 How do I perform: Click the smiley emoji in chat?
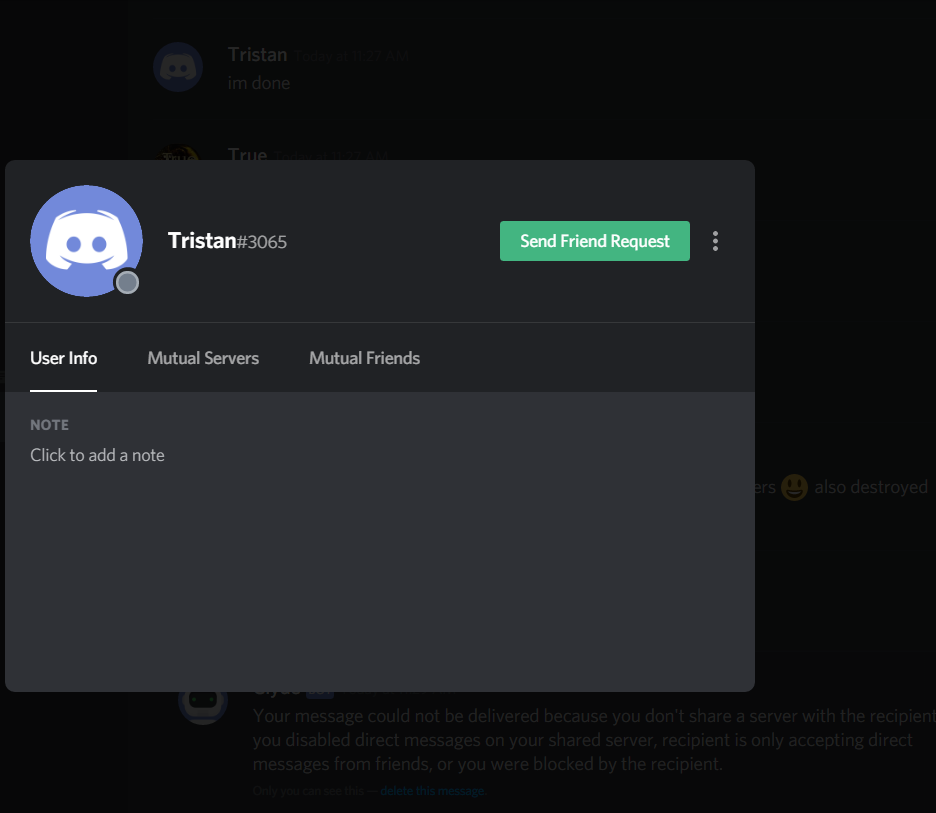pos(795,488)
